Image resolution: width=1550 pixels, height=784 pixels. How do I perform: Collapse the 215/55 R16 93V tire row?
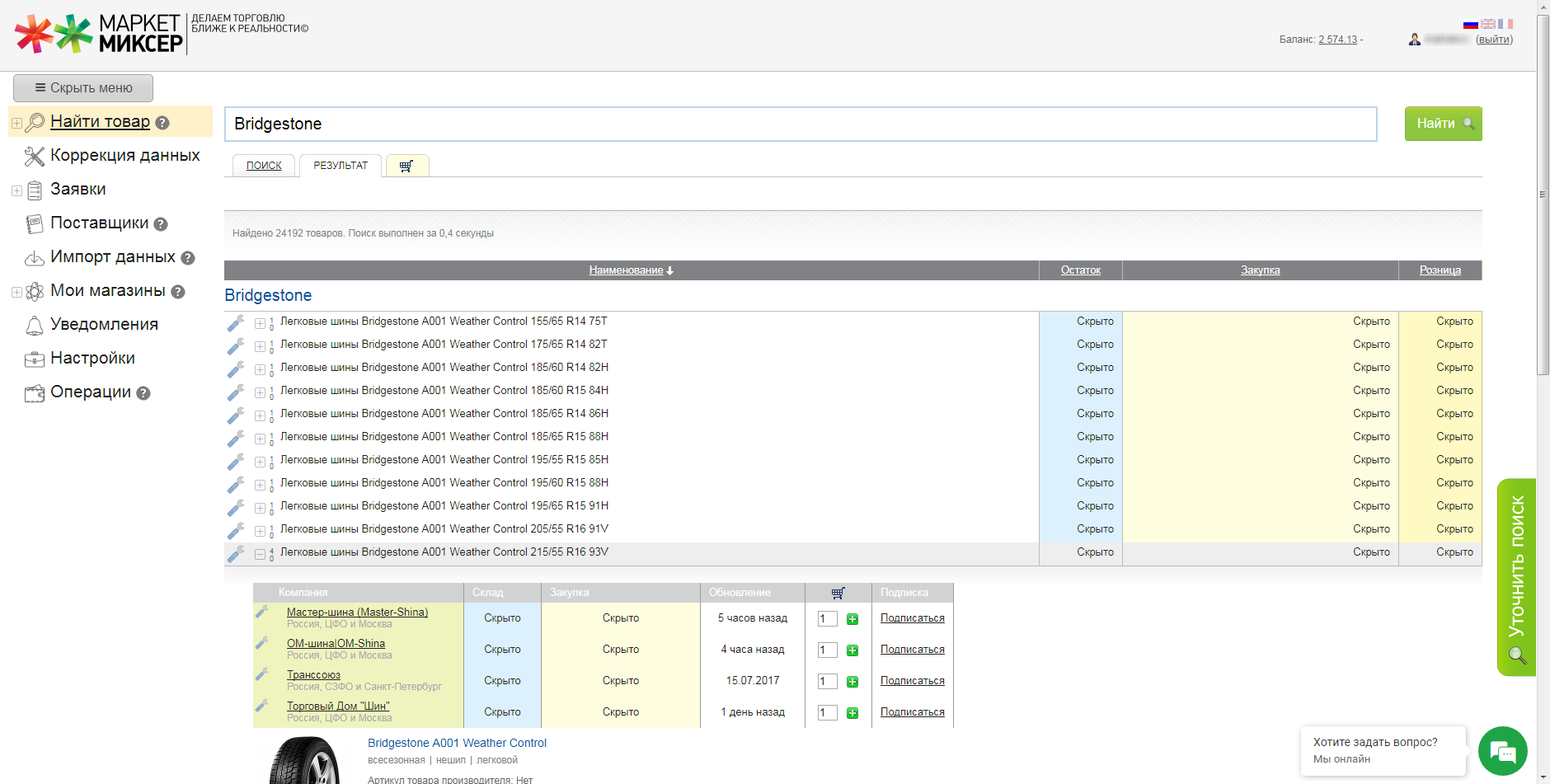click(260, 554)
